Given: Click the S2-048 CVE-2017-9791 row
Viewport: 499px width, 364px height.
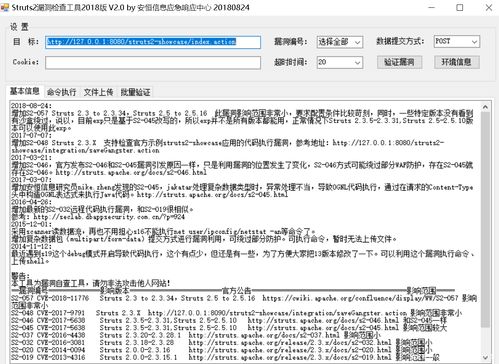Looking at the screenshot, I should click(x=236, y=313).
